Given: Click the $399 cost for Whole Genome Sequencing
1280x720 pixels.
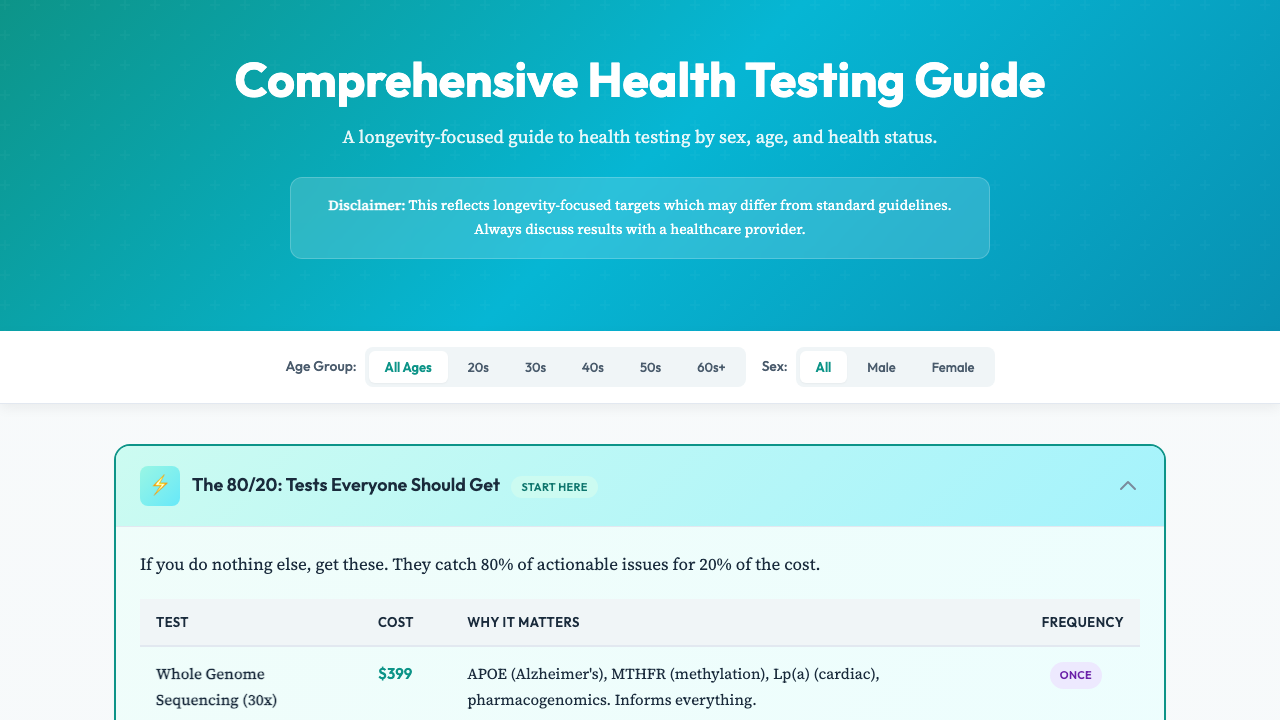Looking at the screenshot, I should (x=395, y=674).
